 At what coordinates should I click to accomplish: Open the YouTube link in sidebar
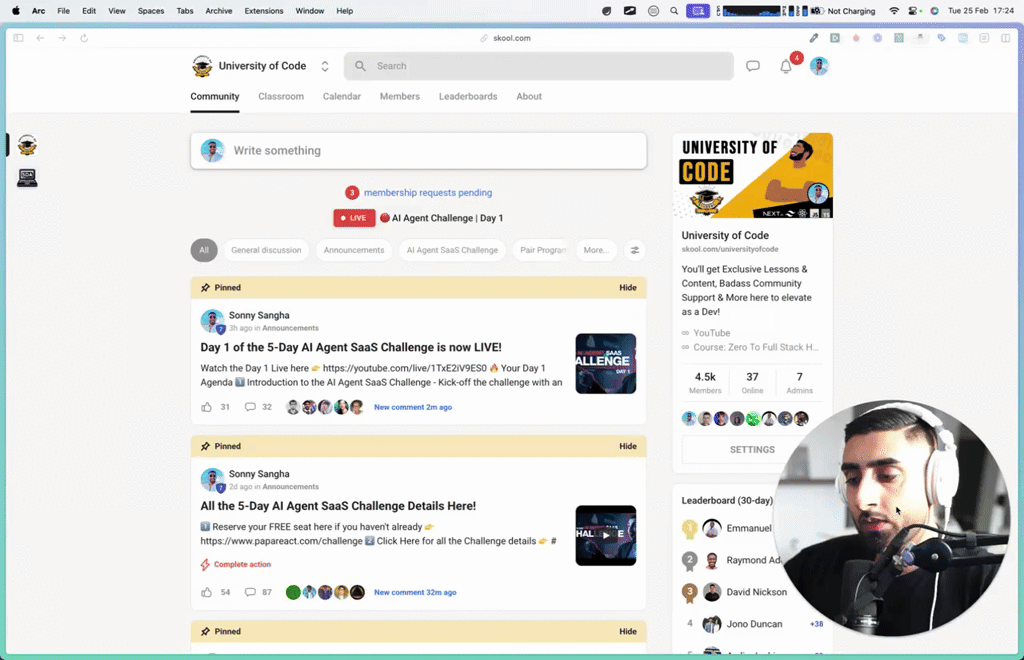click(711, 333)
